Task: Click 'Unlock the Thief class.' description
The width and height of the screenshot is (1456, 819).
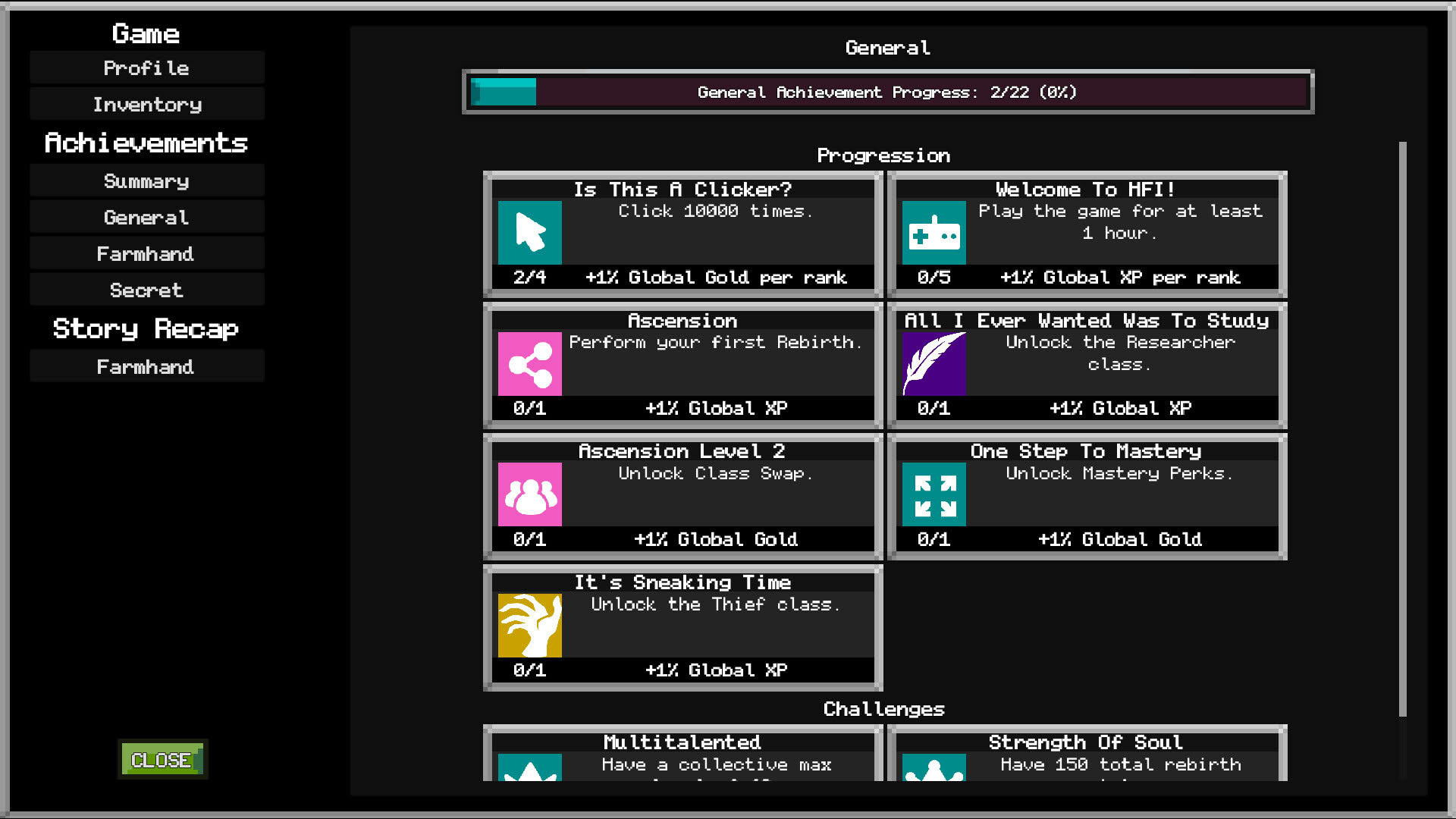Action: click(x=715, y=604)
